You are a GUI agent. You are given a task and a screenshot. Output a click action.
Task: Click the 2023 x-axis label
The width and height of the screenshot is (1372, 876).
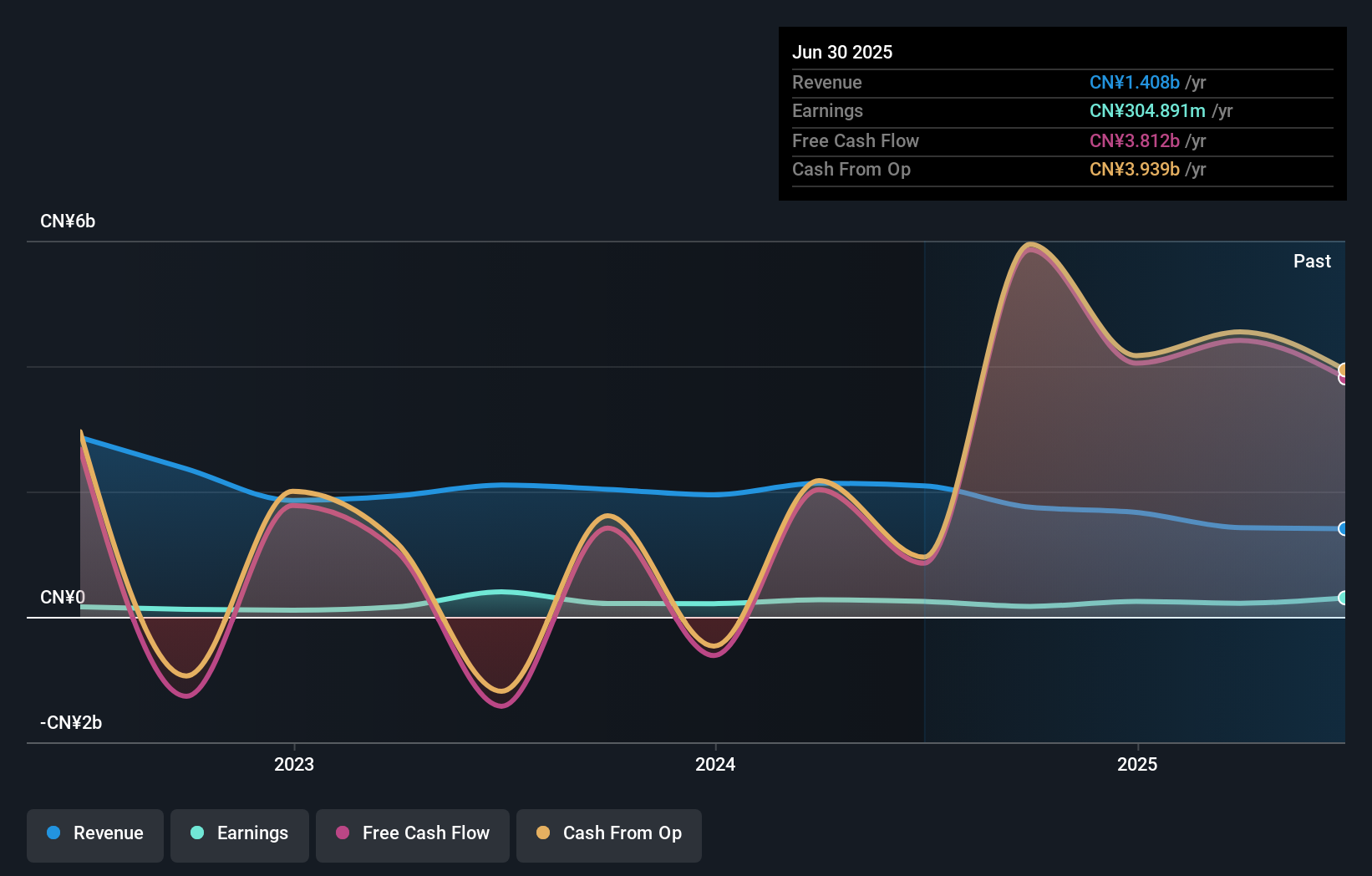point(294,764)
